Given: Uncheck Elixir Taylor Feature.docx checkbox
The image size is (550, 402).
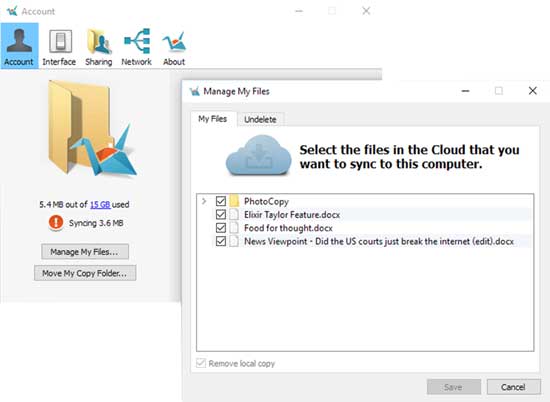Looking at the screenshot, I should click(x=221, y=215).
